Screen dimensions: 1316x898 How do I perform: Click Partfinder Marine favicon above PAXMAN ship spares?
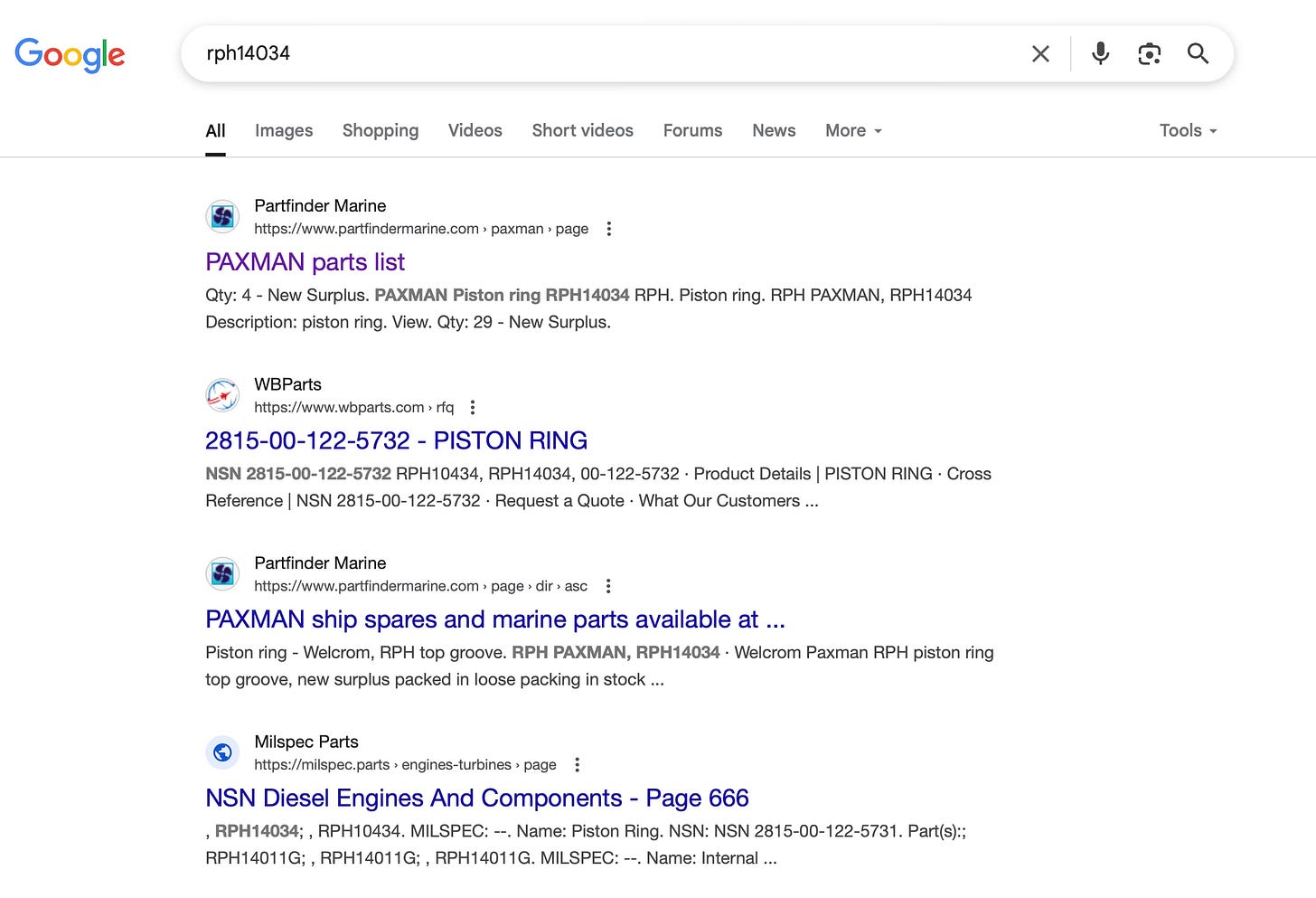[x=222, y=574]
